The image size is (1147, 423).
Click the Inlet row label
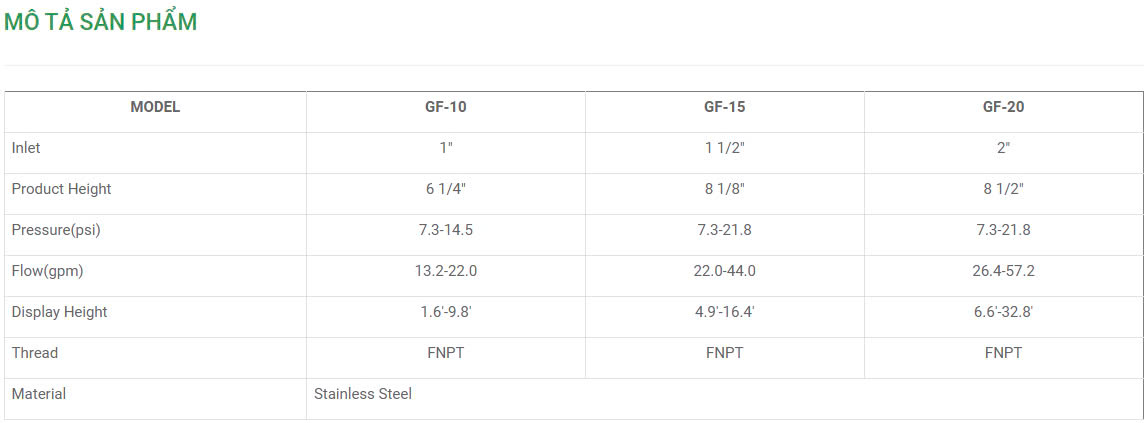click(26, 148)
